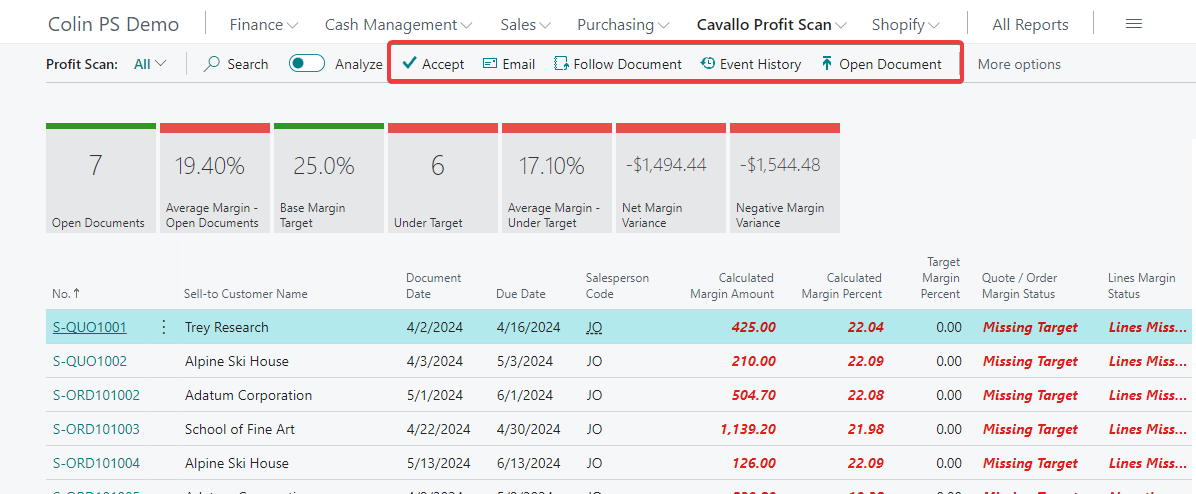
Task: Open the hamburger menu icon
Action: (x=1133, y=24)
